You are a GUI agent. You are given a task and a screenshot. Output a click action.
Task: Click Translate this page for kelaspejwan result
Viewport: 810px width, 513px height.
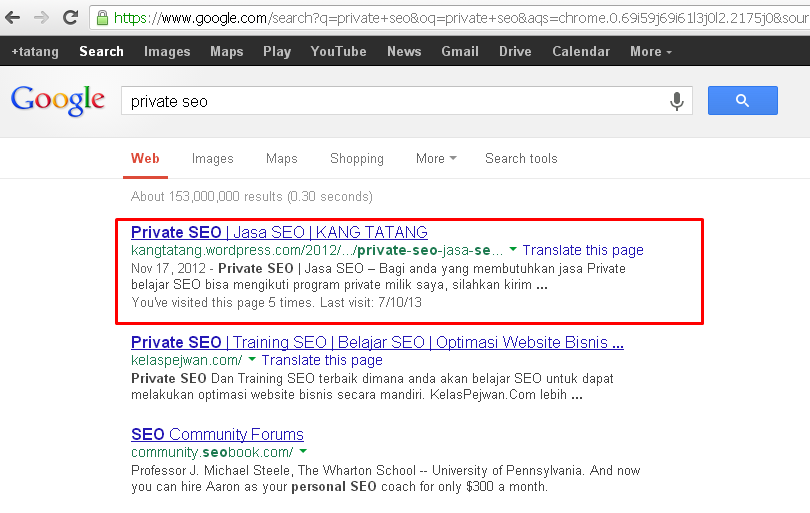(322, 360)
